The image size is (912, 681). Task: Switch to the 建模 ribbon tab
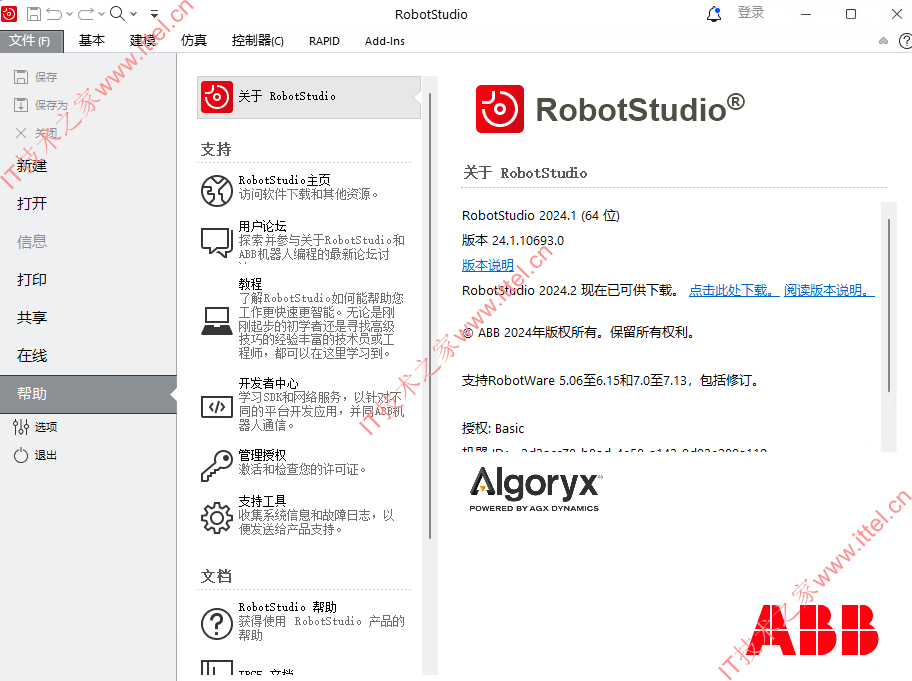tap(143, 41)
